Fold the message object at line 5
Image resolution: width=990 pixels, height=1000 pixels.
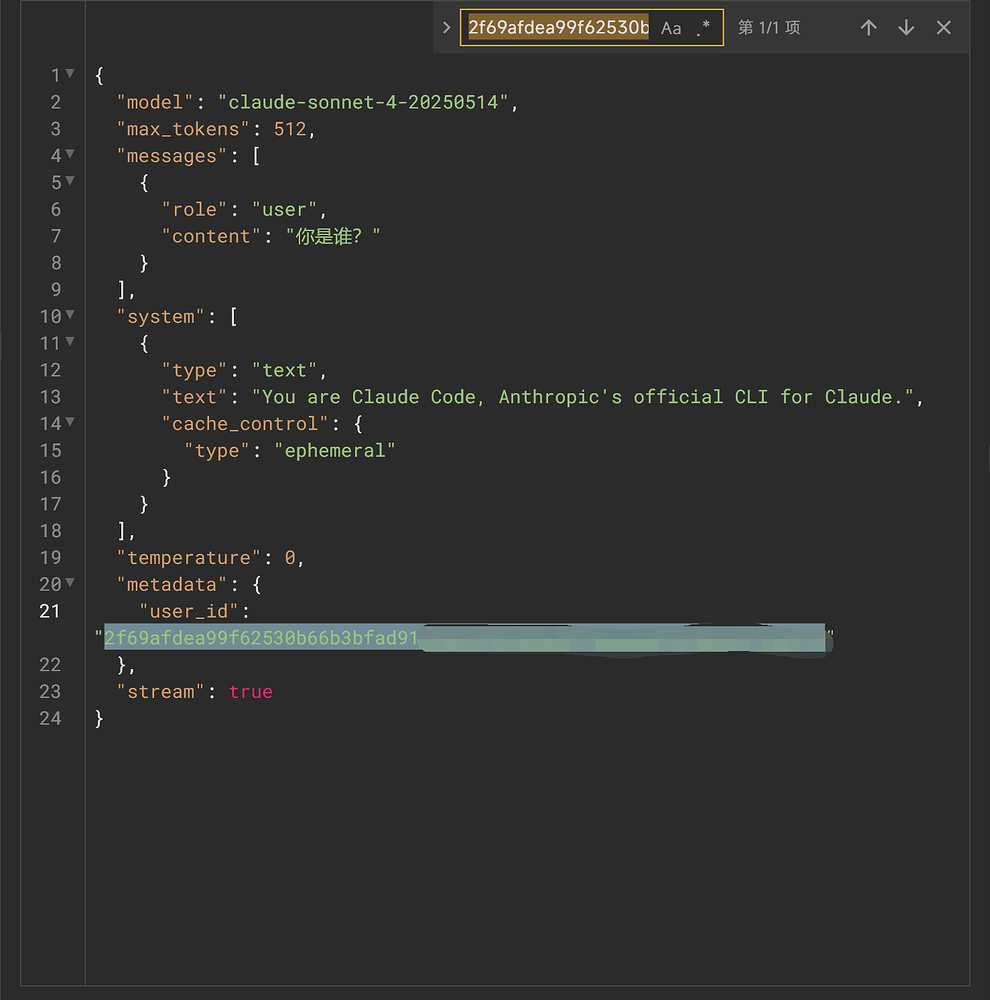pyautogui.click(x=70, y=180)
